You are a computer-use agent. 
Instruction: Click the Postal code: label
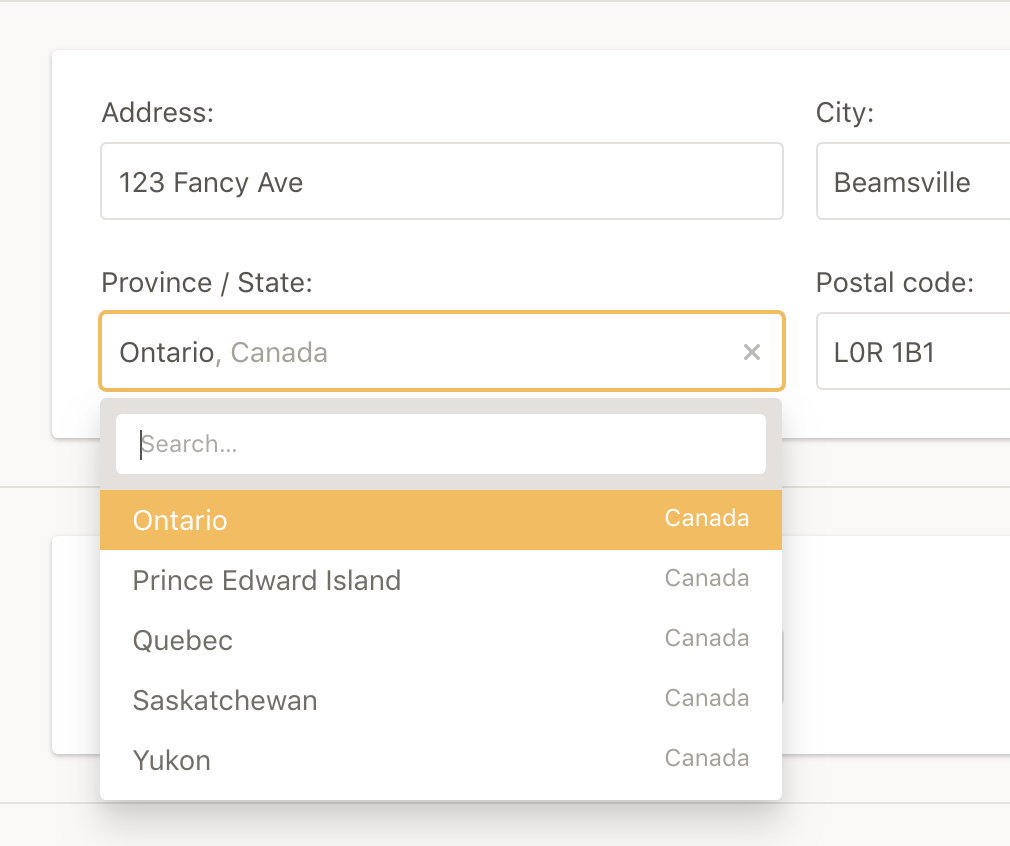point(895,283)
